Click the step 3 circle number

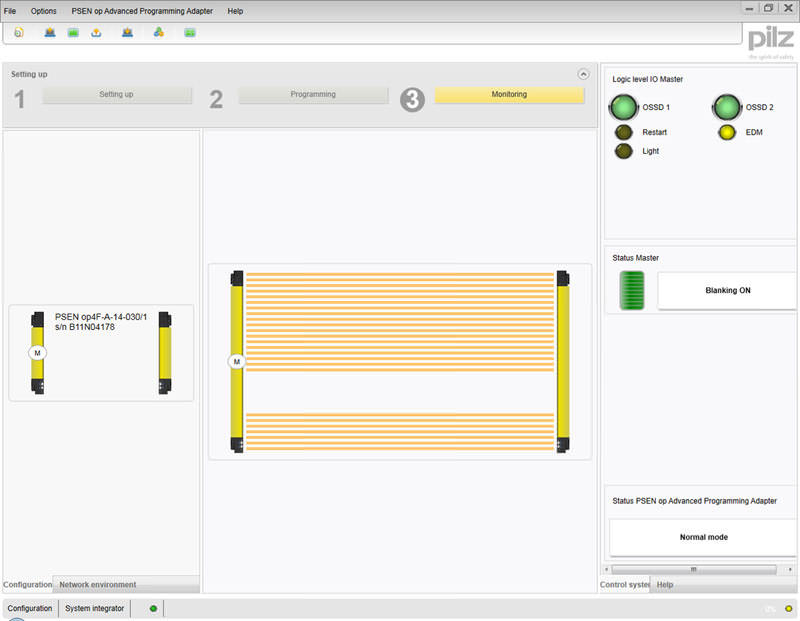412,100
